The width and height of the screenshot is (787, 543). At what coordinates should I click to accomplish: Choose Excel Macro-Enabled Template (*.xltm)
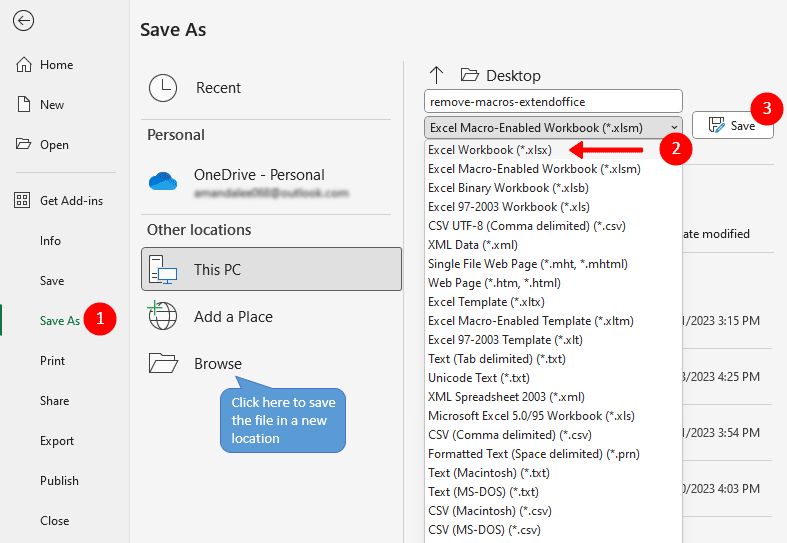click(x=553, y=321)
